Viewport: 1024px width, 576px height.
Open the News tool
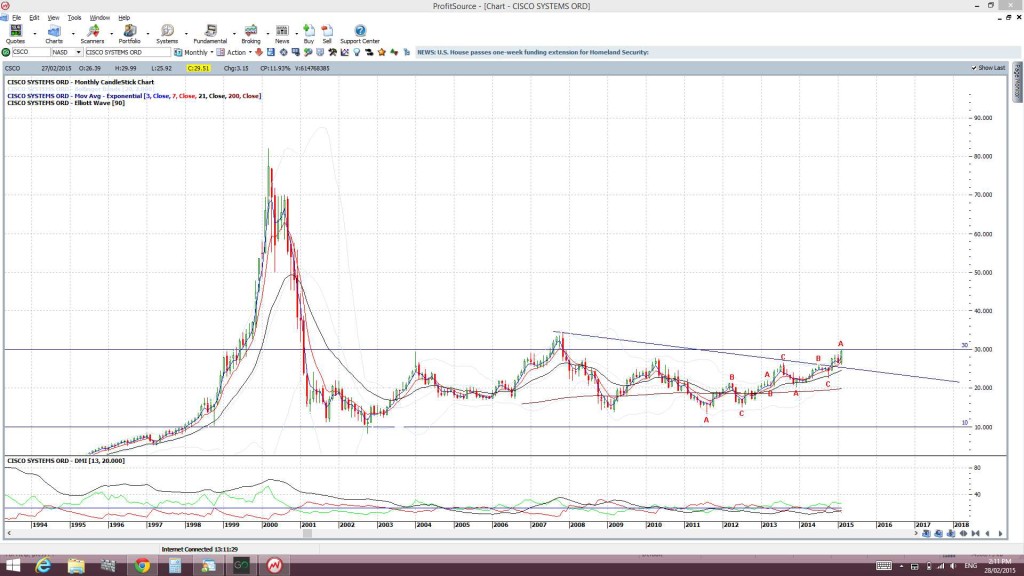point(282,34)
